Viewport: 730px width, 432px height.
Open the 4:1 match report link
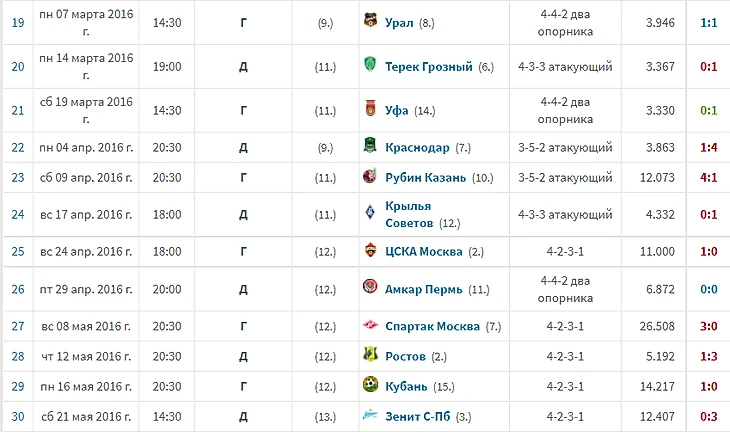pyautogui.click(x=709, y=178)
